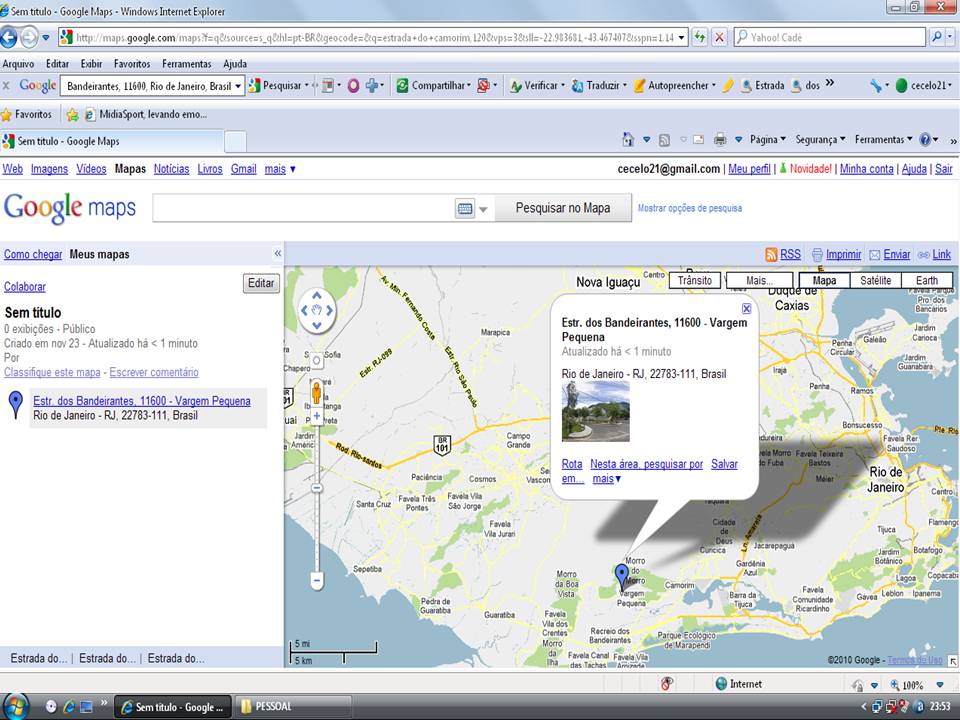Open the PESSOAL folder taskbar button
This screenshot has height=720, width=960.
(x=294, y=707)
